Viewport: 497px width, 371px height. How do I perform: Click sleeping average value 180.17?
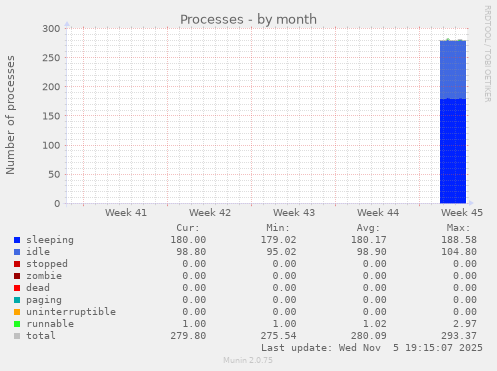369,240
